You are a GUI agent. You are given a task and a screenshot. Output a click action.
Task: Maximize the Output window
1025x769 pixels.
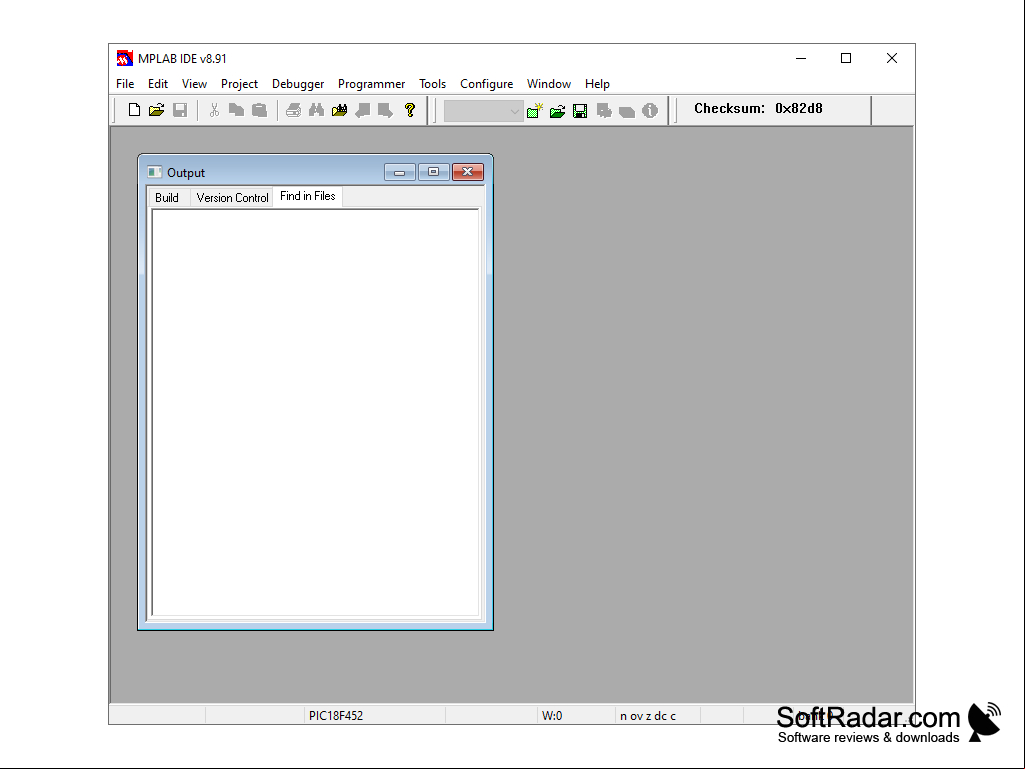(x=433, y=172)
